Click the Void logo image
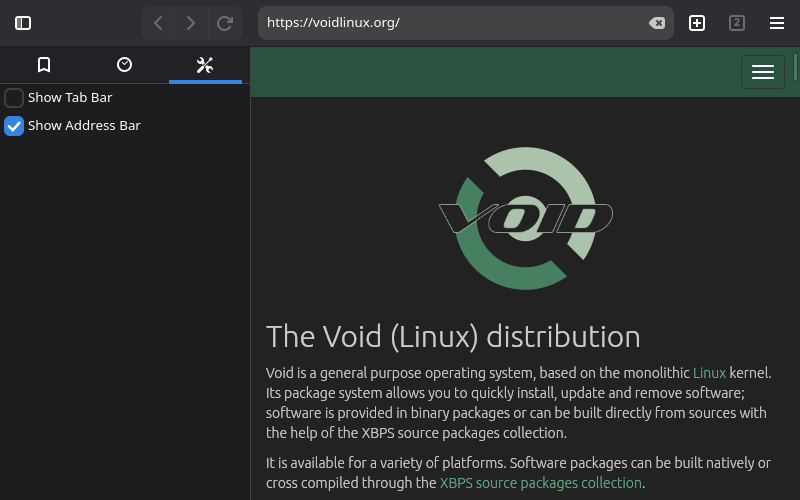Viewport: 800px width, 500px height. [525, 217]
